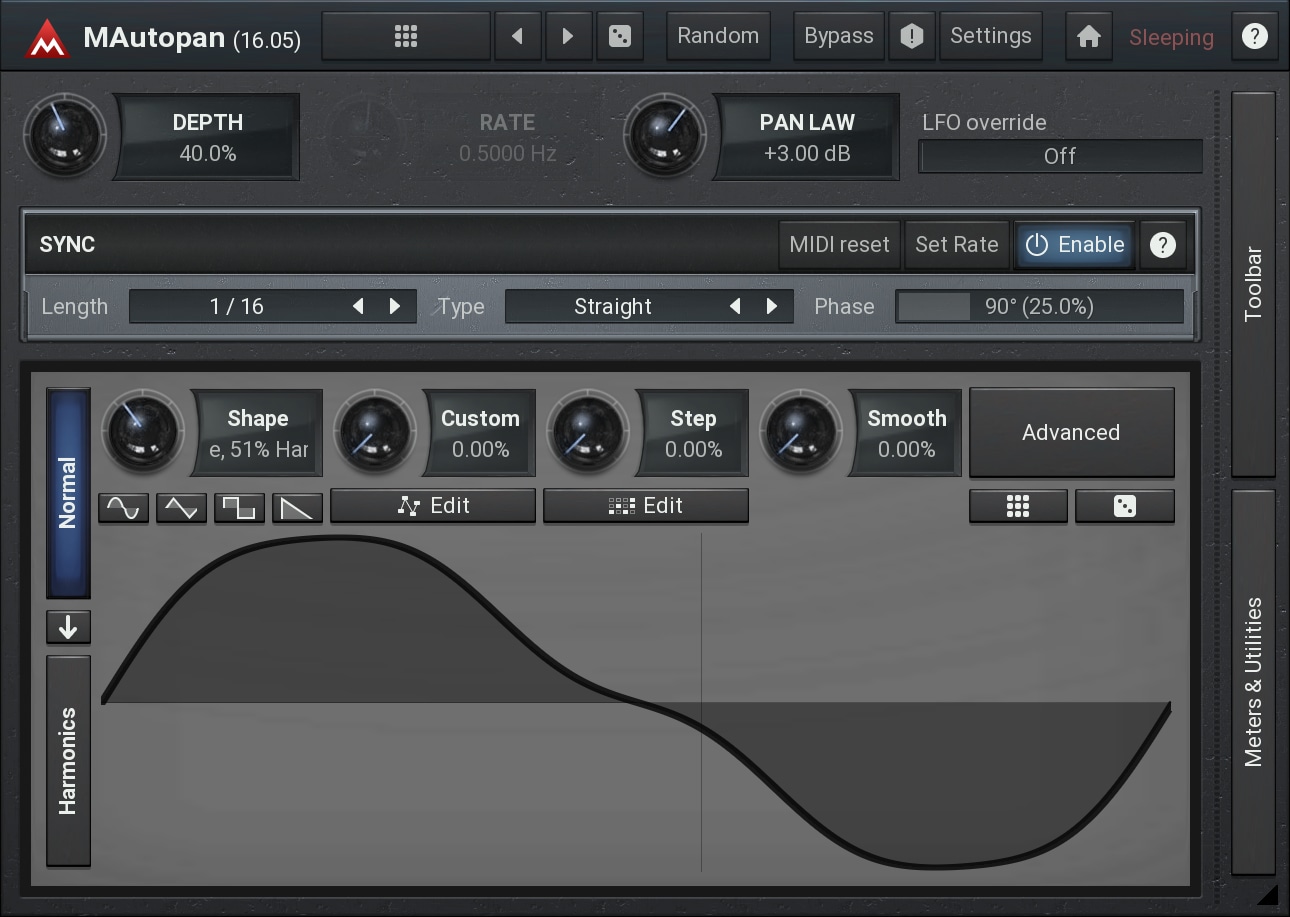Select next Type value arrow

(x=771, y=307)
